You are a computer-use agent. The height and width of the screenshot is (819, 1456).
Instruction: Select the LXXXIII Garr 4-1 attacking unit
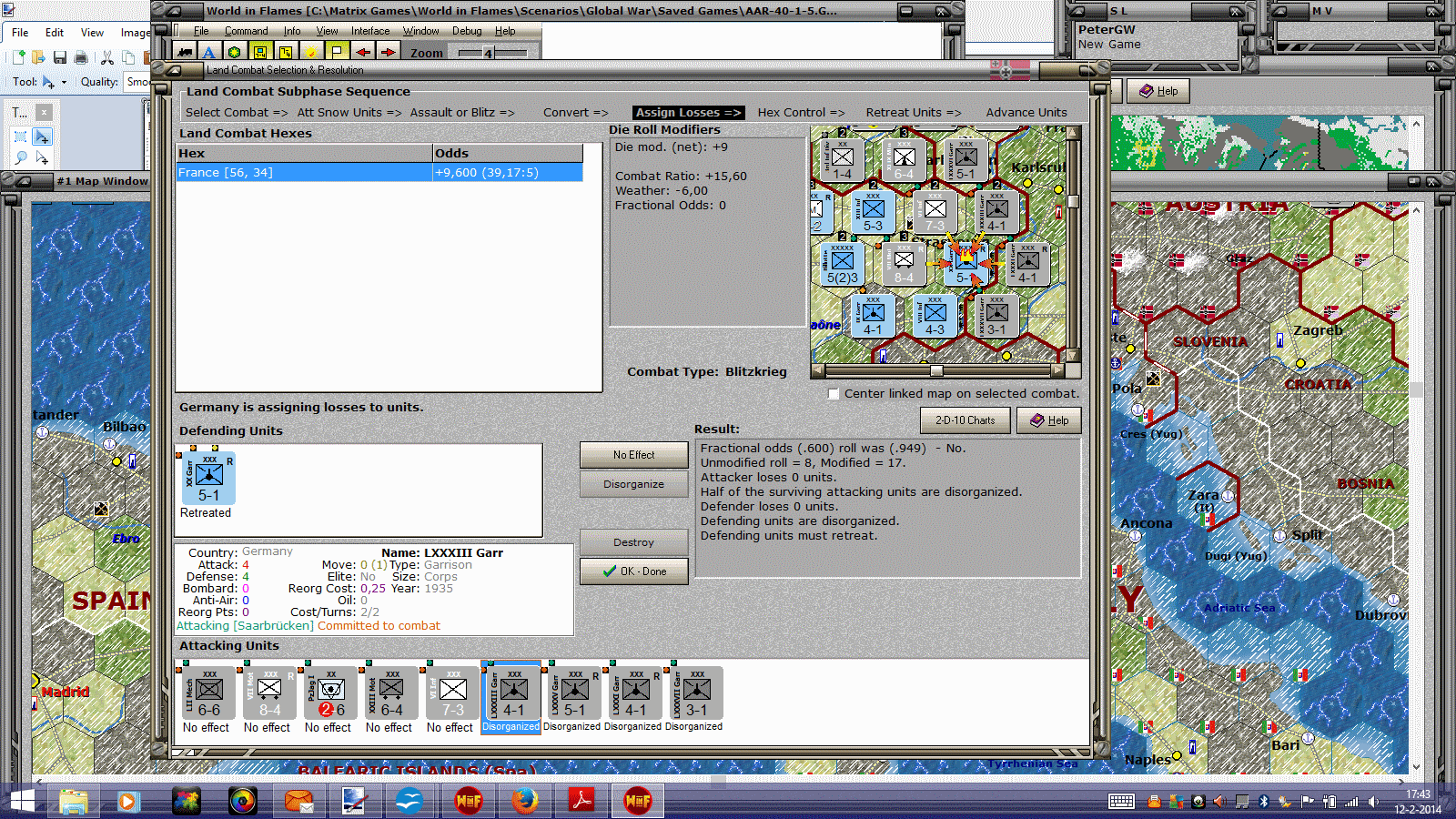pyautogui.click(x=513, y=695)
